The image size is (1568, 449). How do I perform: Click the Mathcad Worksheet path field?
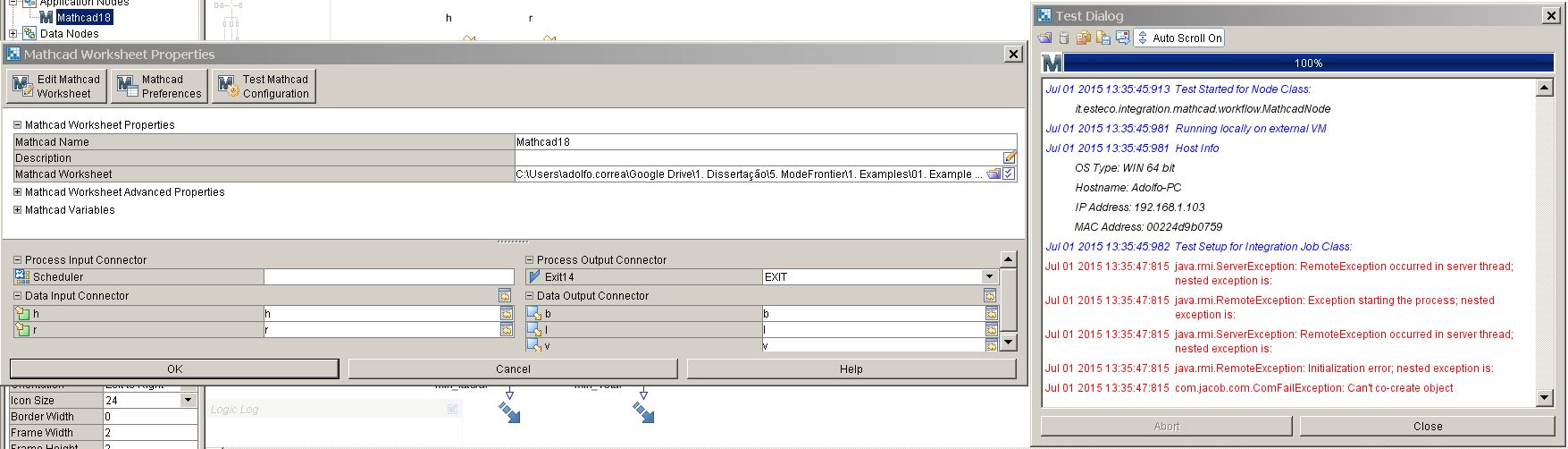(x=750, y=174)
